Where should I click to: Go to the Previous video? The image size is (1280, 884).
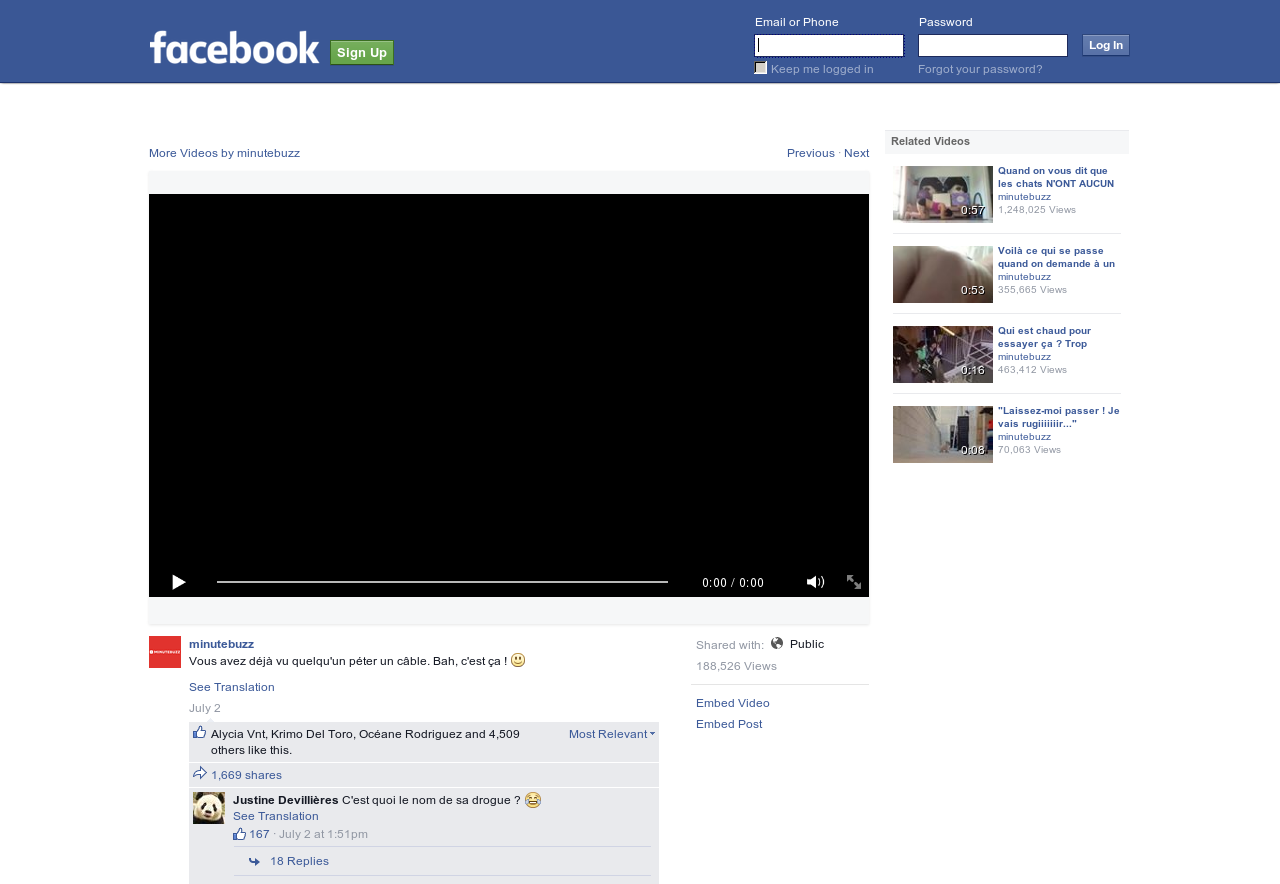[811, 153]
